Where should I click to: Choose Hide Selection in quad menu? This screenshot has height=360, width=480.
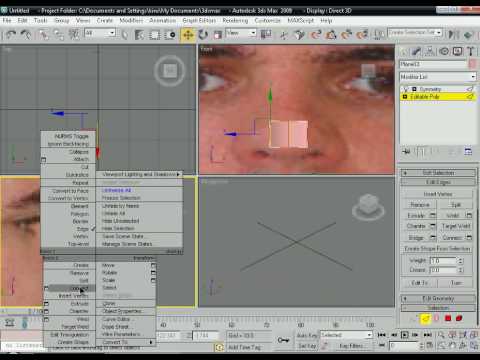pyautogui.click(x=118, y=229)
